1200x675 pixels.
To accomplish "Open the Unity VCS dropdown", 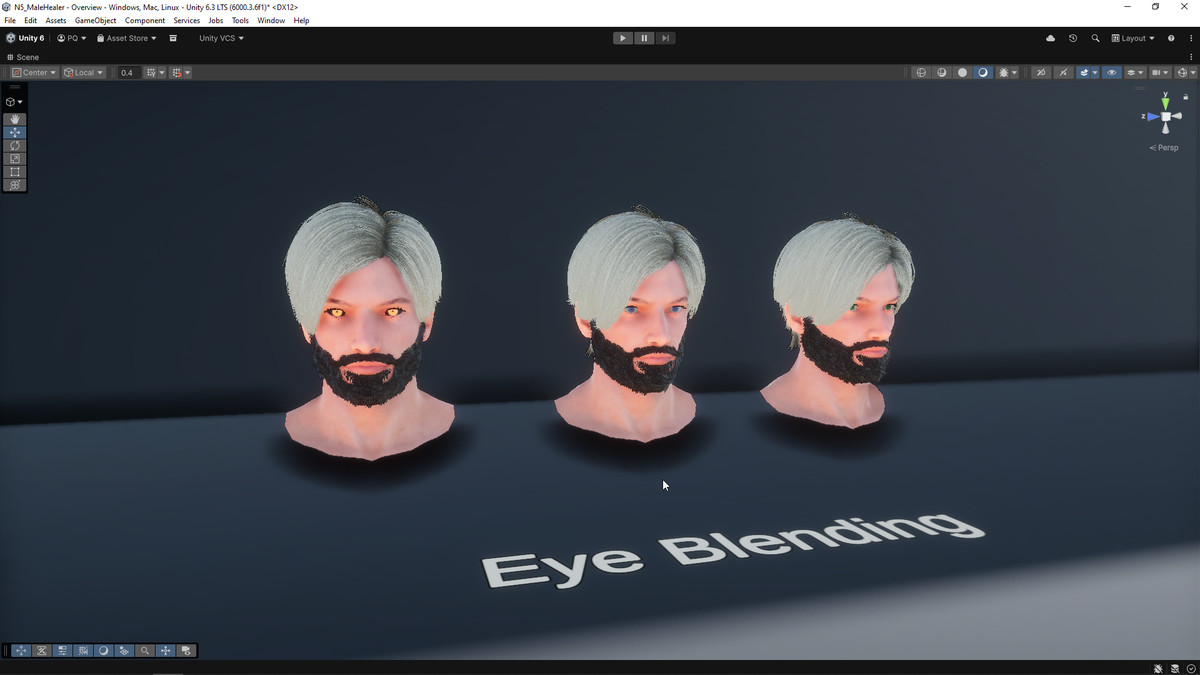I will (221, 38).
